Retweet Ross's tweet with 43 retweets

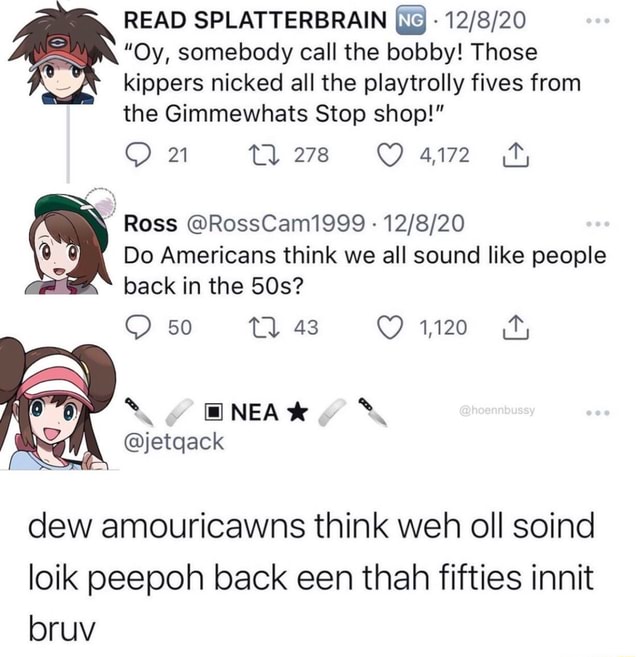(263, 327)
